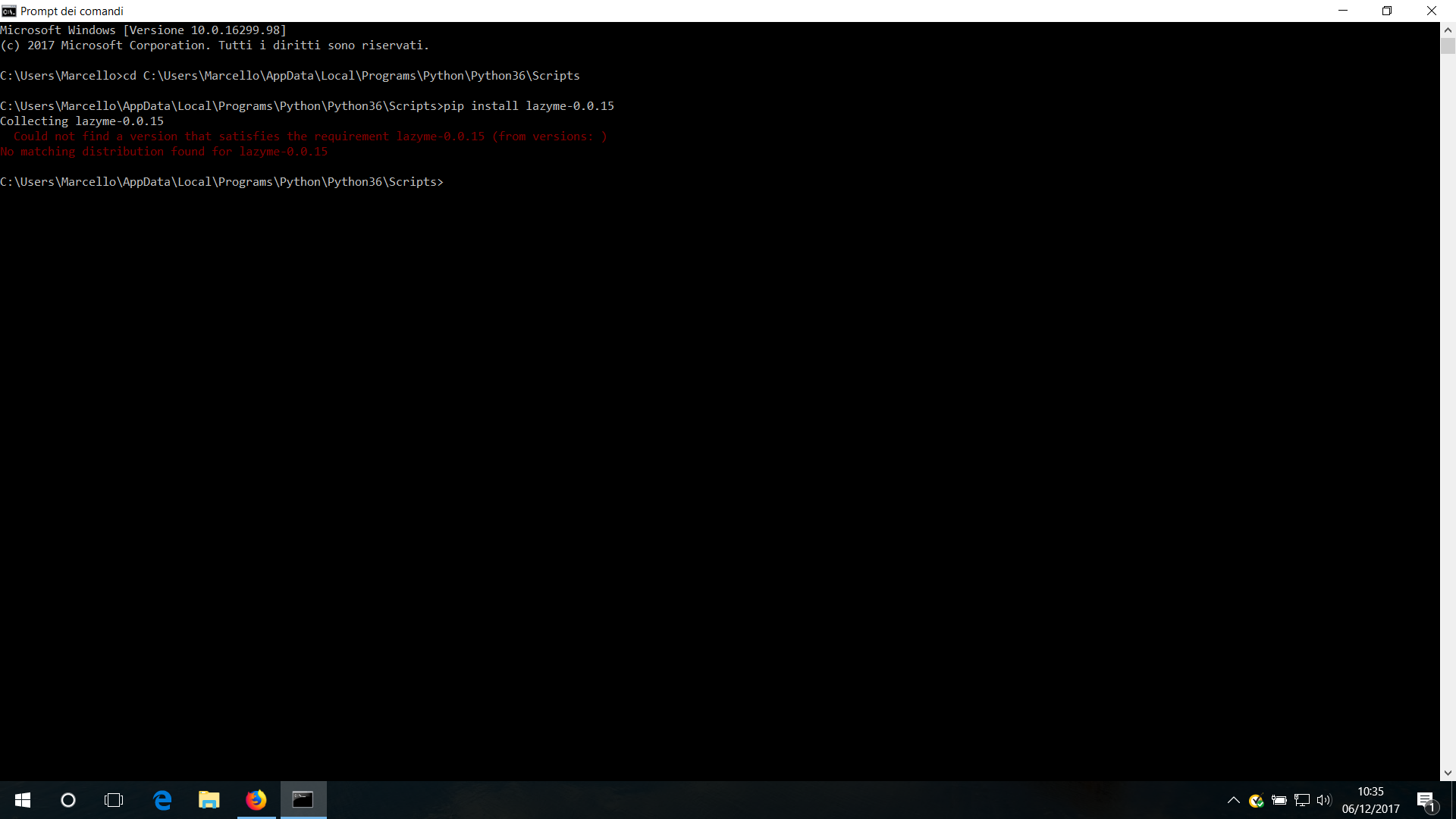Viewport: 1456px width, 819px height.
Task: Restore down the Command Prompt window
Action: tap(1387, 11)
